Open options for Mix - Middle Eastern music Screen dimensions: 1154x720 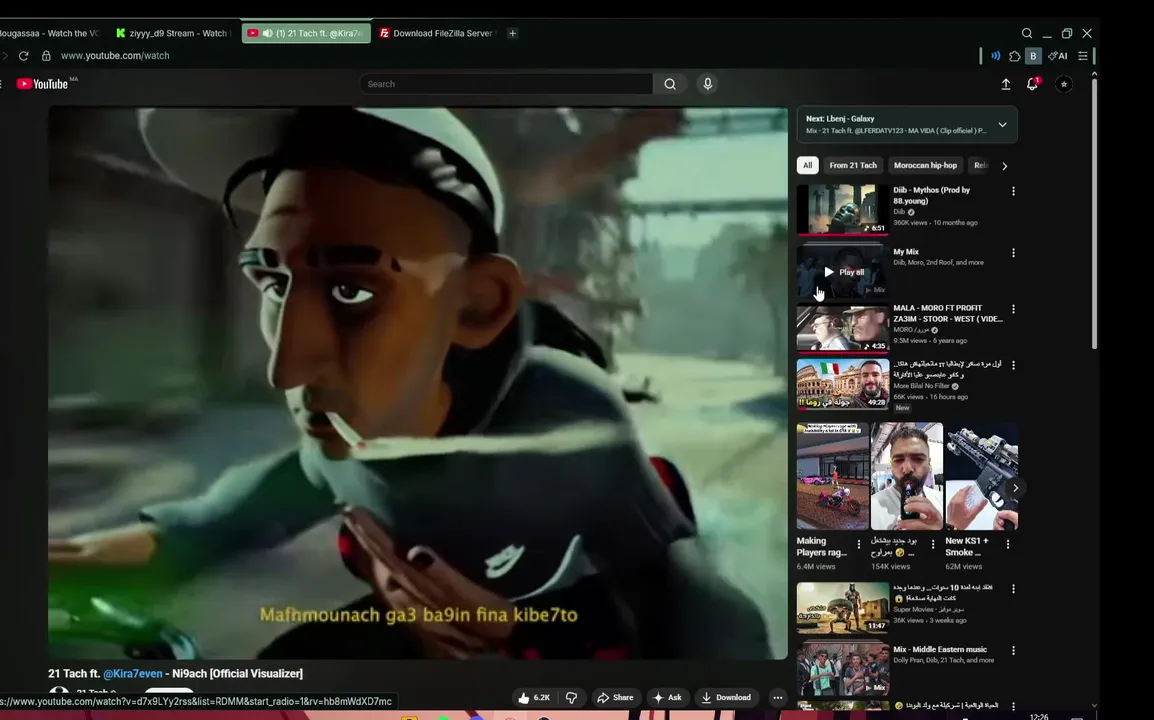tap(1013, 651)
